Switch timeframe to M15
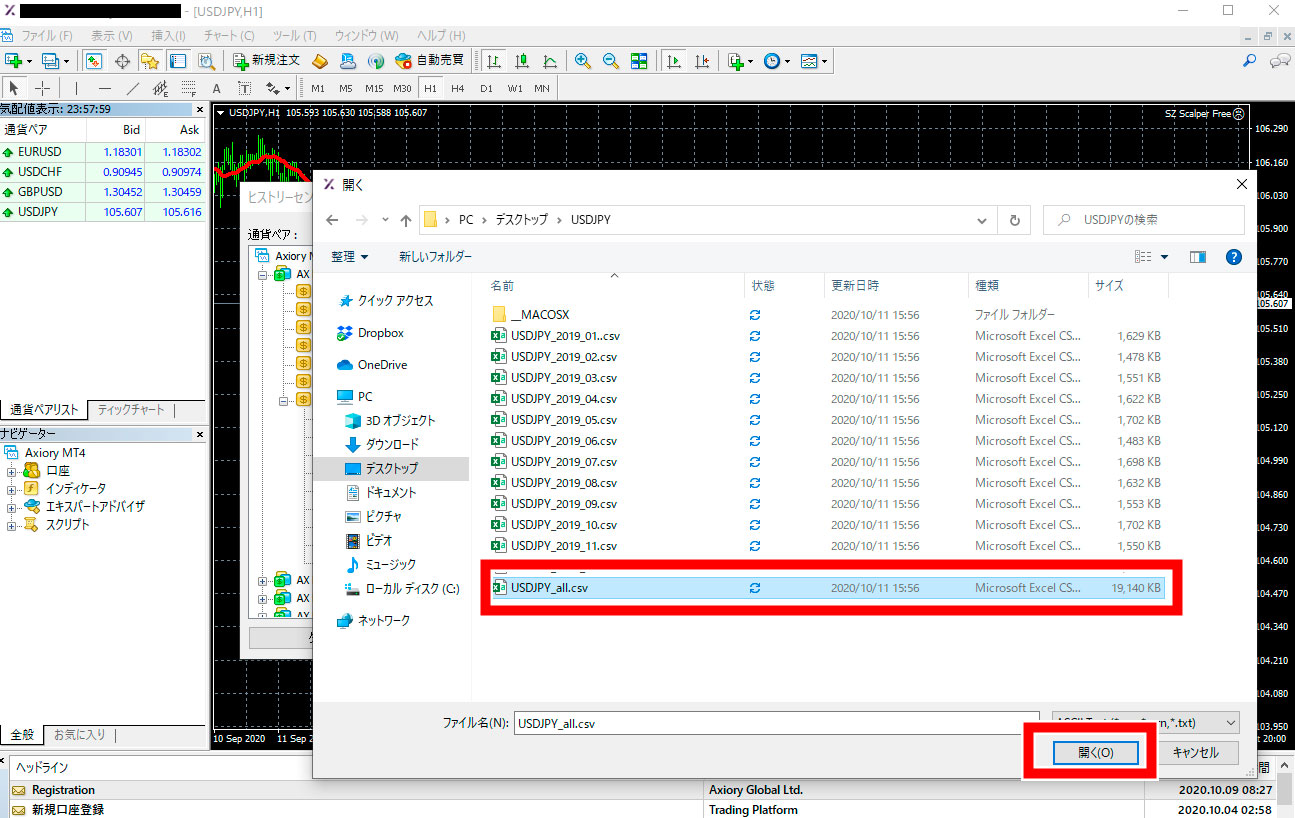The image size is (1295, 818). coord(374,88)
